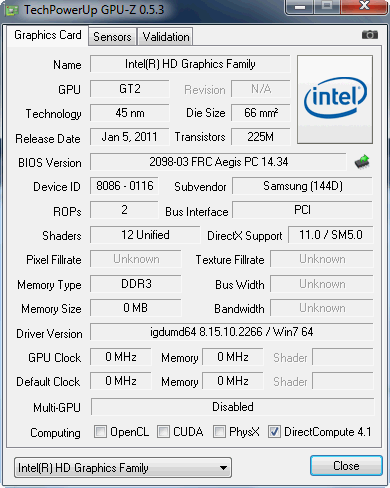The height and width of the screenshot is (488, 390).
Task: Click the Multi-GPU field showing Disabled
Action: pyautogui.click(x=233, y=407)
